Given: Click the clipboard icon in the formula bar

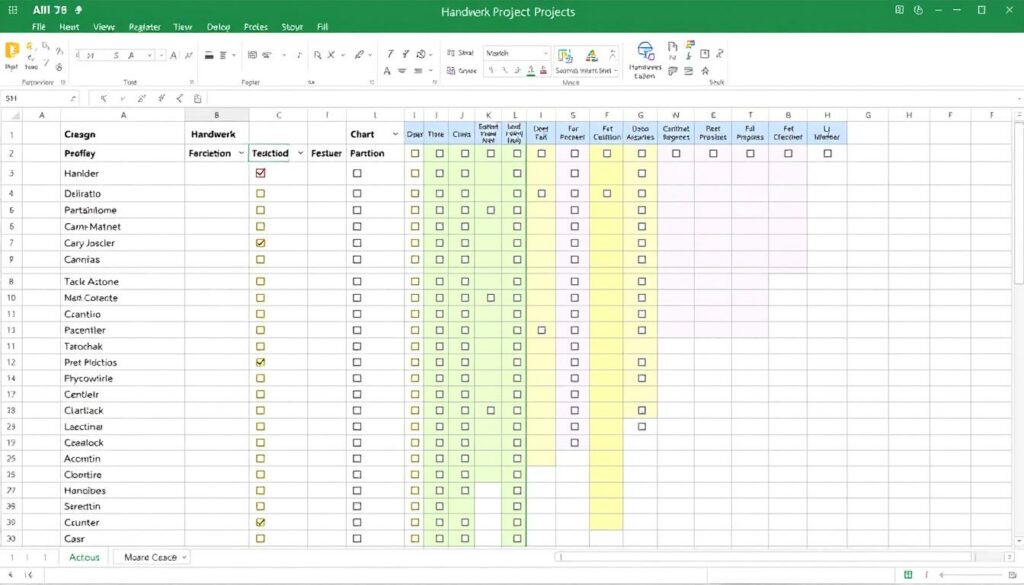Looking at the screenshot, I should [x=197, y=99].
